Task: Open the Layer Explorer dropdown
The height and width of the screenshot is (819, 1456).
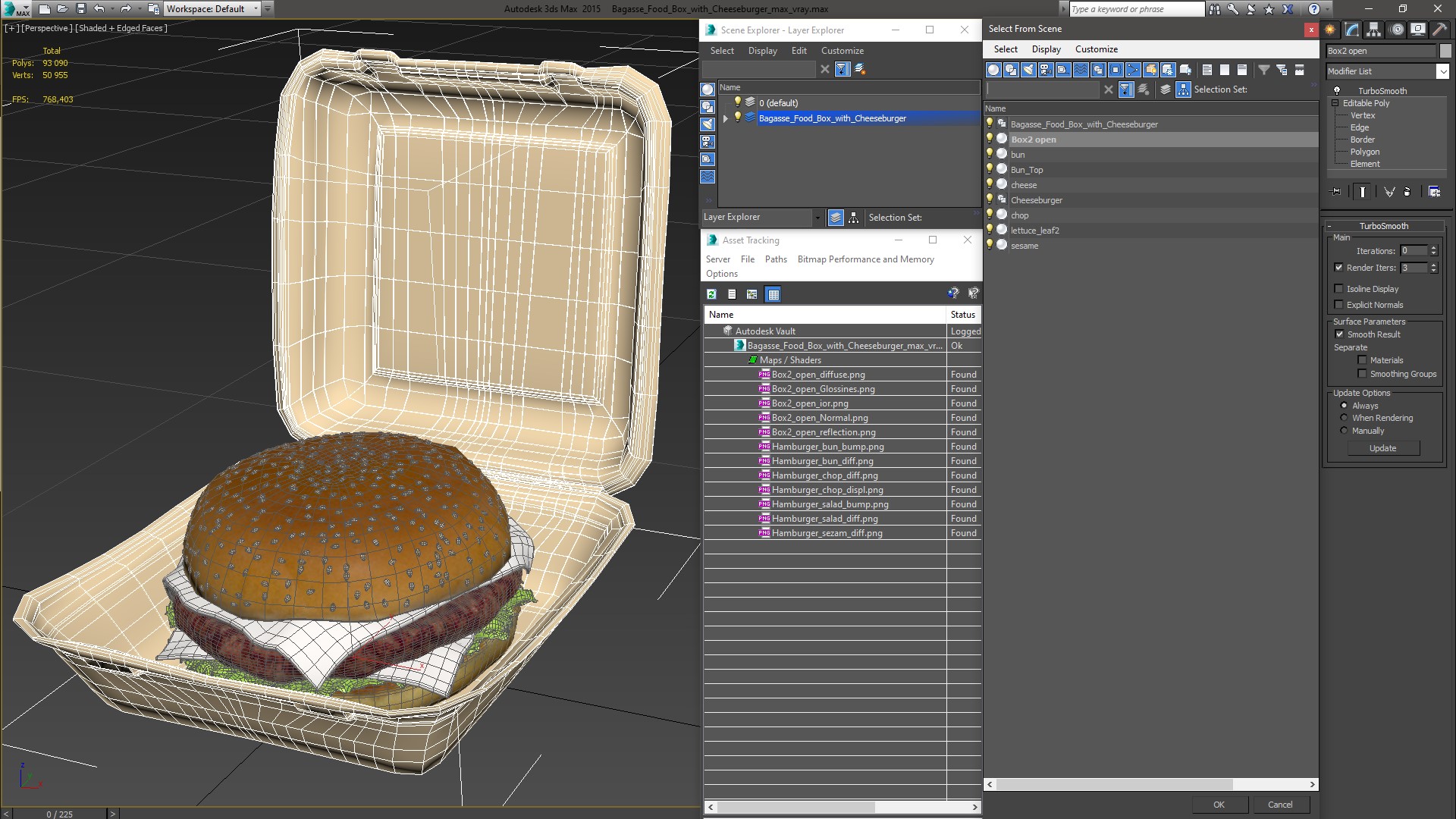Action: click(x=817, y=218)
